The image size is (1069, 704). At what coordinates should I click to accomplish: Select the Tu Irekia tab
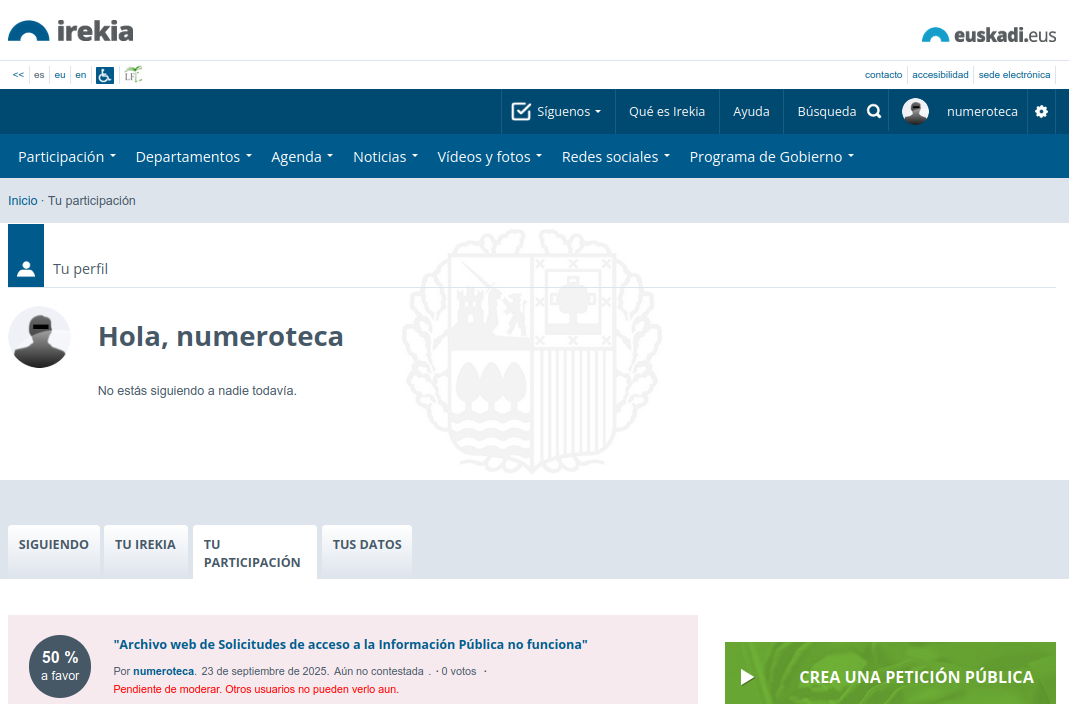point(145,545)
